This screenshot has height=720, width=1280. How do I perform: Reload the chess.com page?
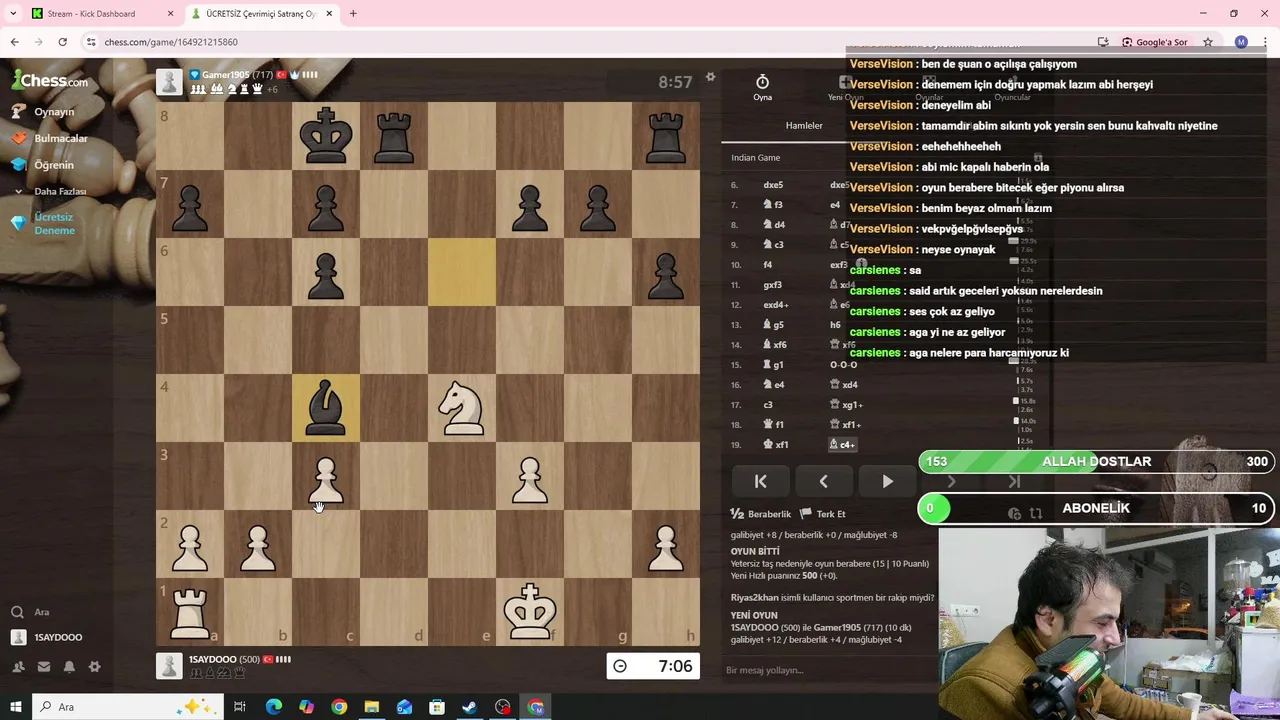coord(62,42)
